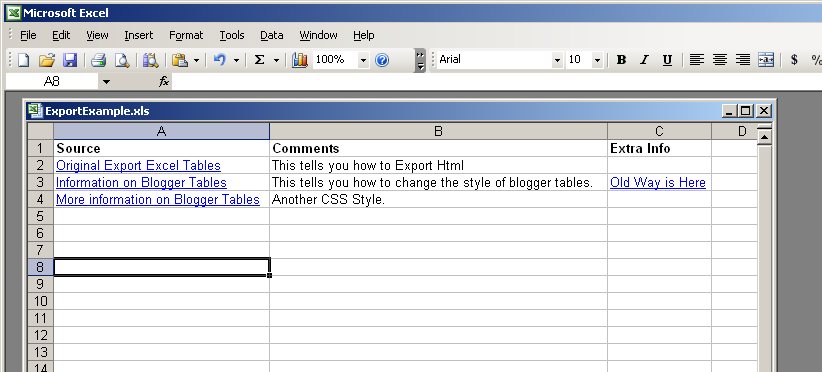Open the Undo history dropdown arrow
The image size is (822, 372).
point(236,61)
